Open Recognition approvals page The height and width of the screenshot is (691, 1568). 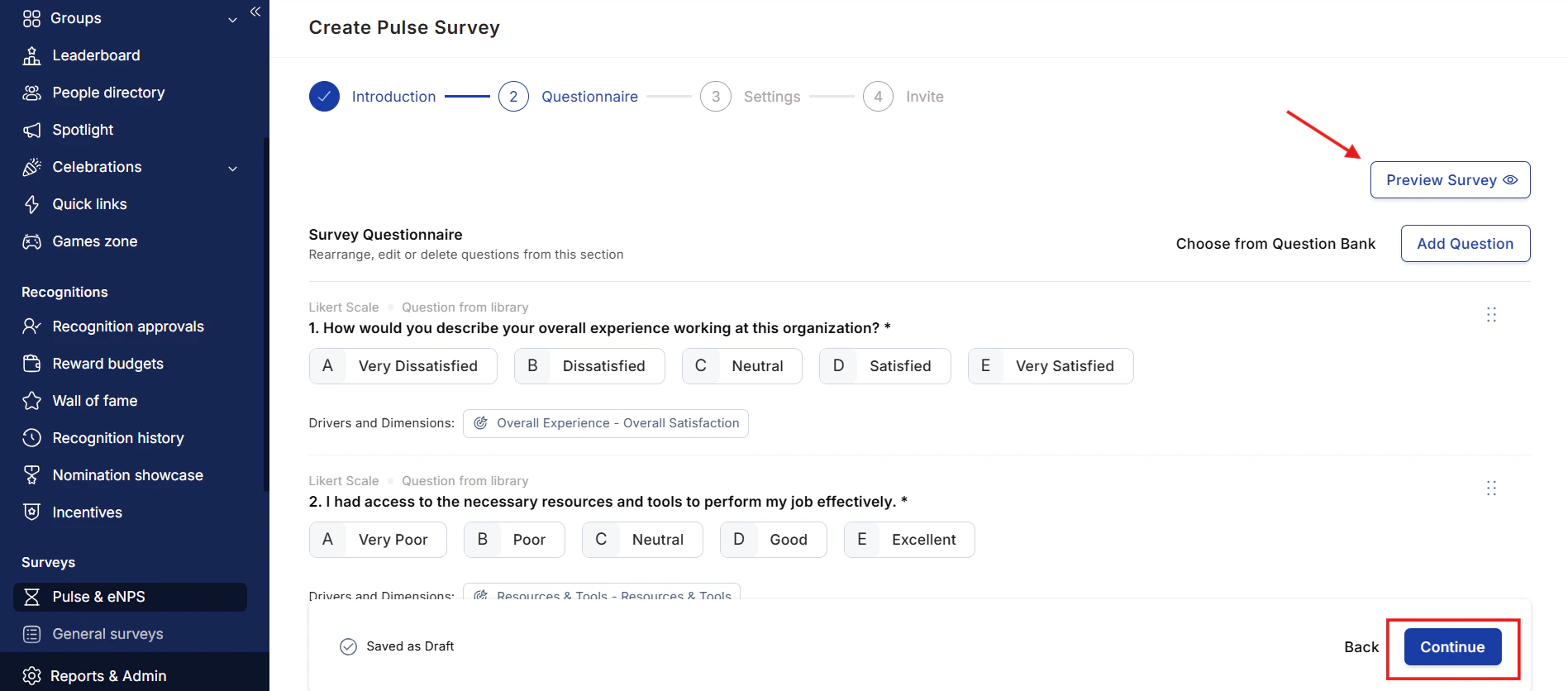coord(128,326)
